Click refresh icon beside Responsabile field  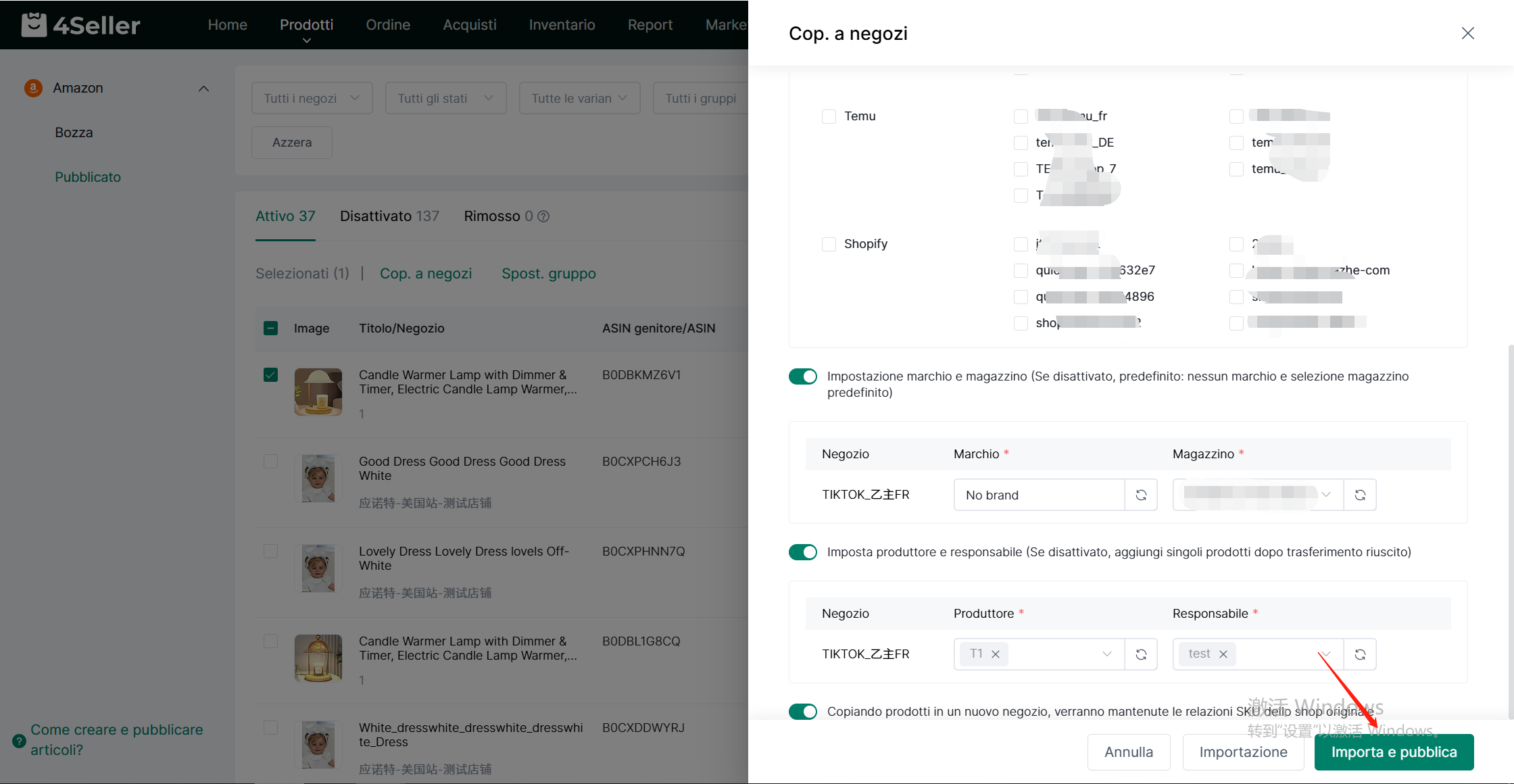tap(1360, 654)
